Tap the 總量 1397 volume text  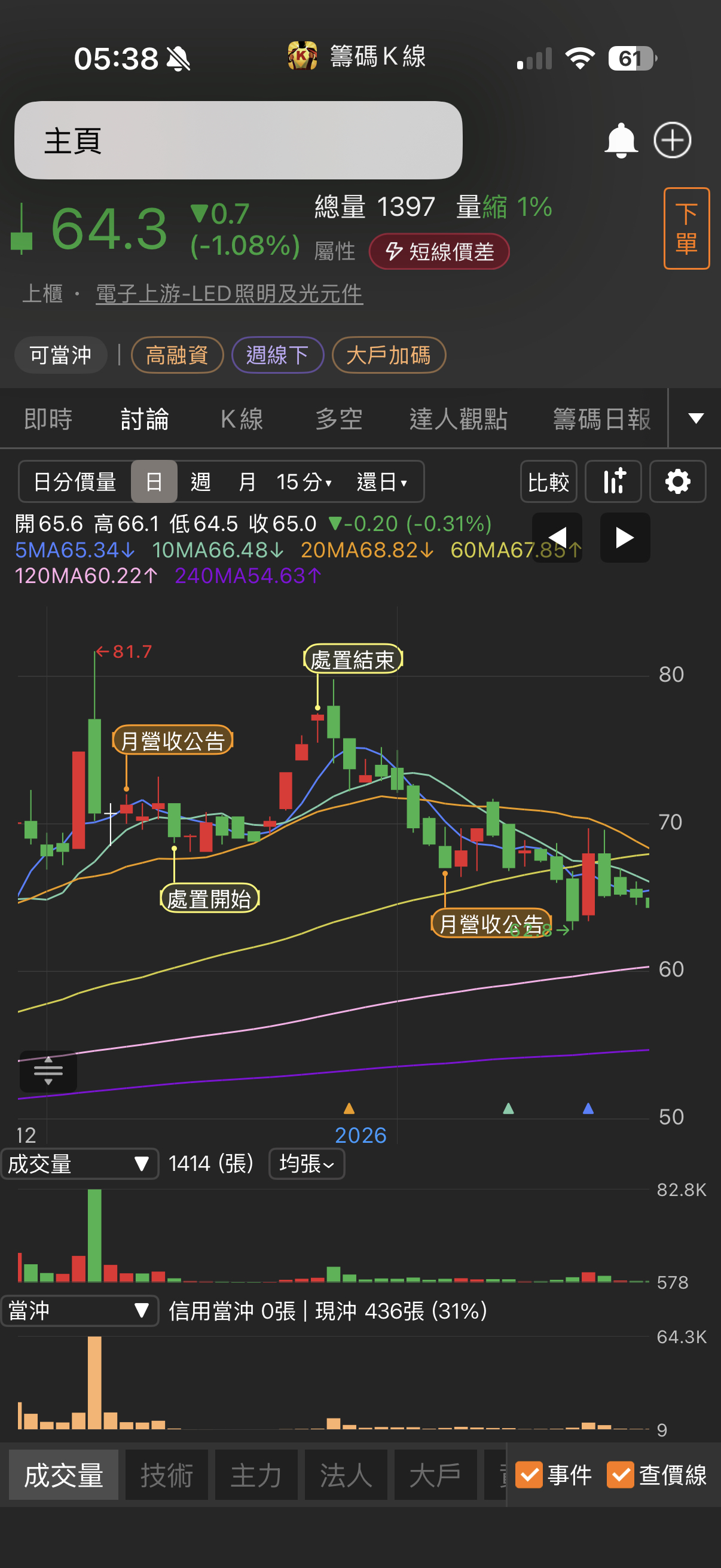[x=375, y=207]
